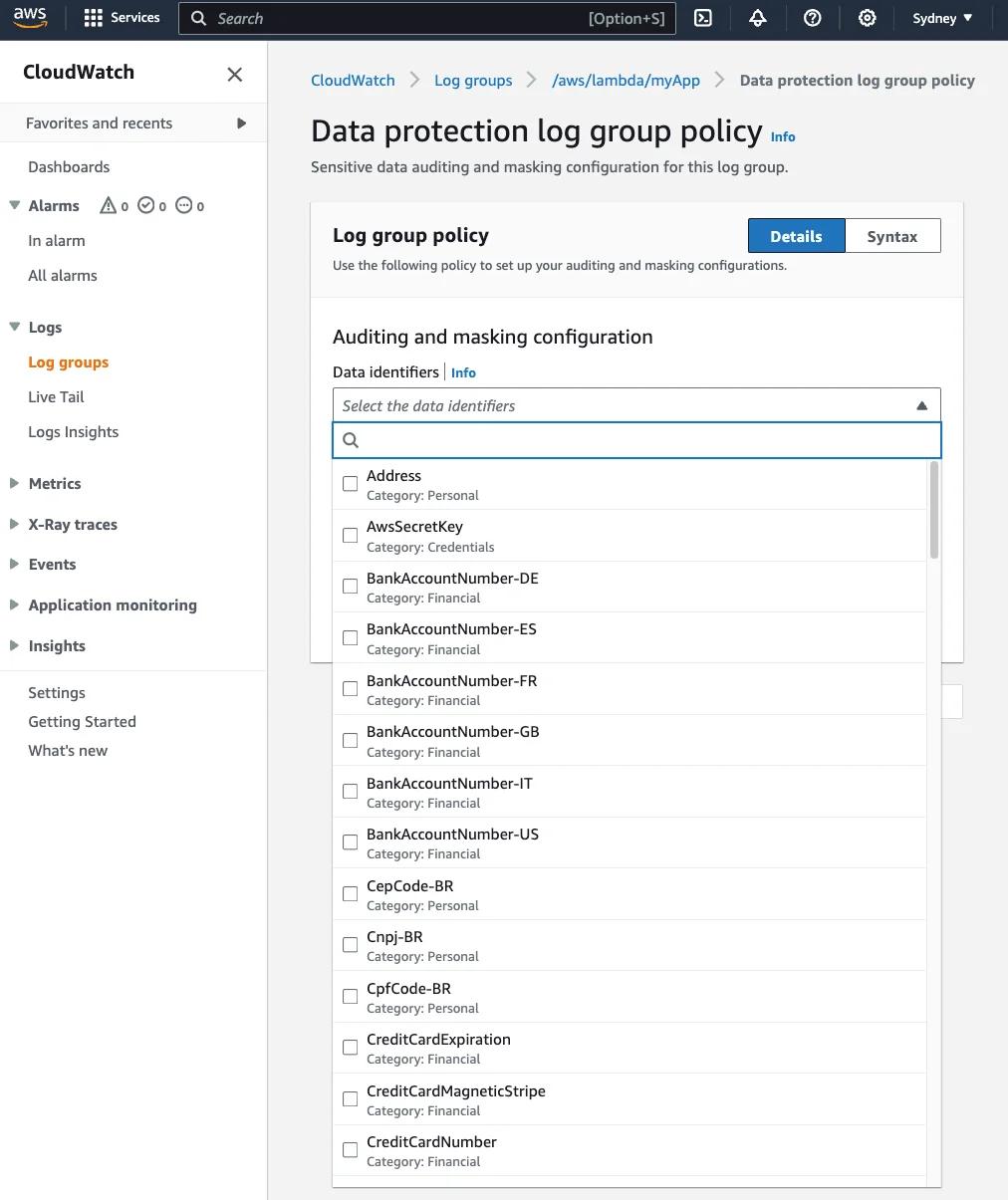The image size is (1008, 1200).
Task: Close the CloudWatch sidebar with the X
Action: coord(234,74)
